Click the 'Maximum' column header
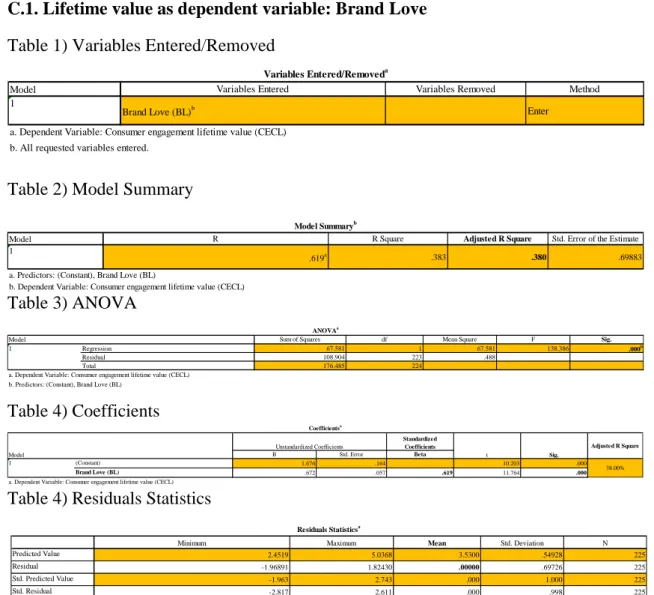Image resolution: width=654 pixels, height=595 pixels. pos(341,543)
